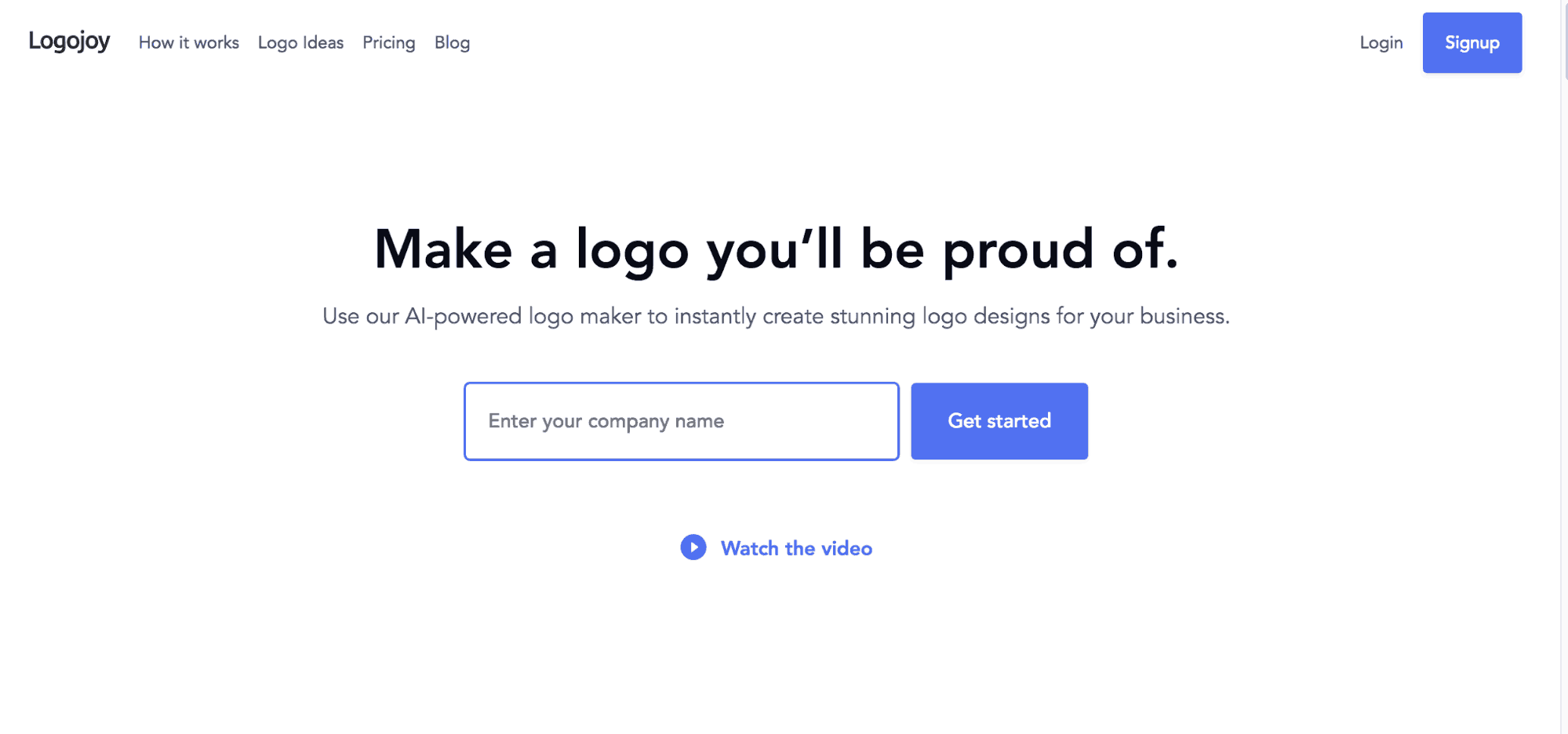Image resolution: width=1568 pixels, height=734 pixels.
Task: Begin logo creation with Get started
Action: tap(999, 421)
